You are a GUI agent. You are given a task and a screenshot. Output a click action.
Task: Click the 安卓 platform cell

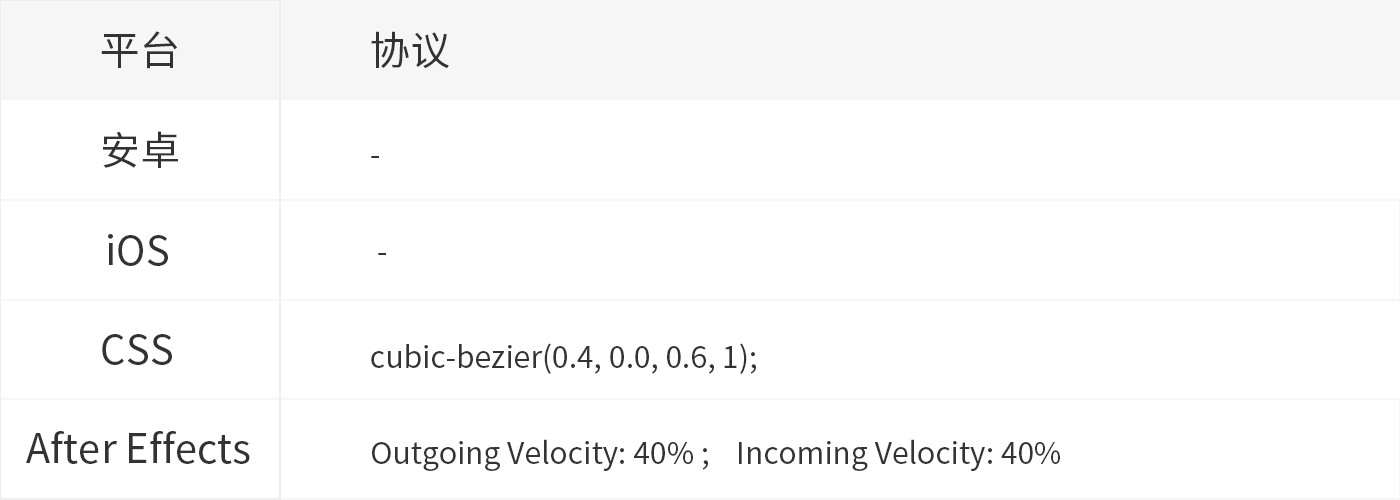[x=140, y=150]
